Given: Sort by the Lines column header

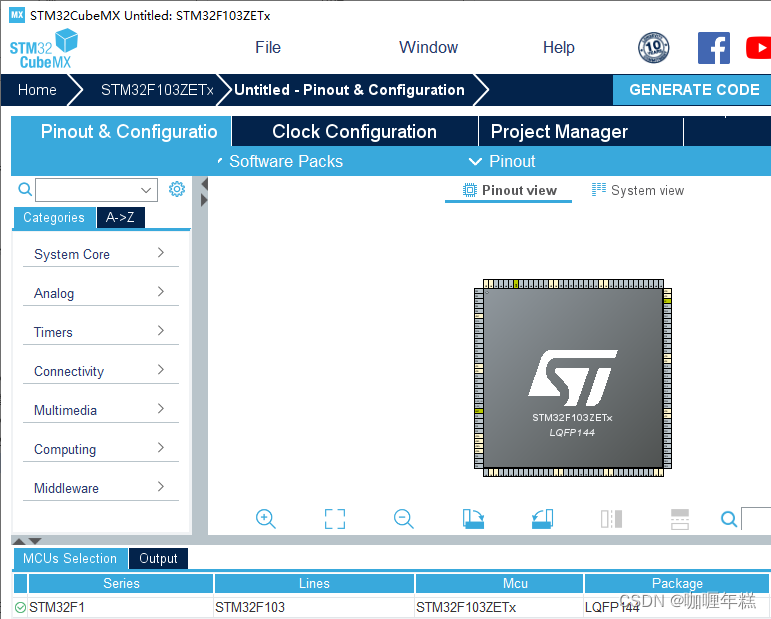Looking at the screenshot, I should pos(314,583).
